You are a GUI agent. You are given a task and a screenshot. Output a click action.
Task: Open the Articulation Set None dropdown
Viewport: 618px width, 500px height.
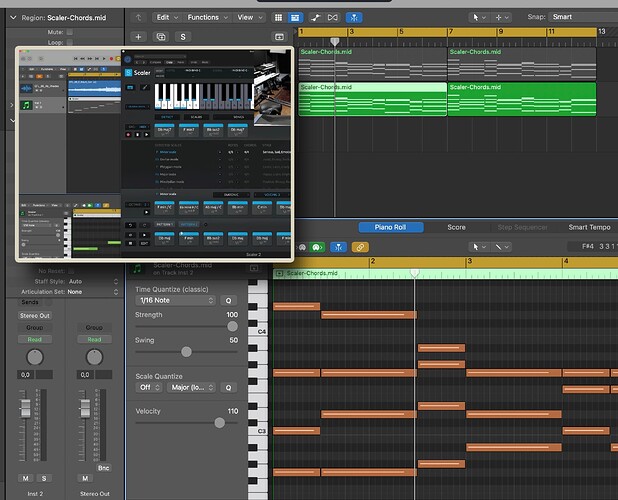[x=93, y=292]
